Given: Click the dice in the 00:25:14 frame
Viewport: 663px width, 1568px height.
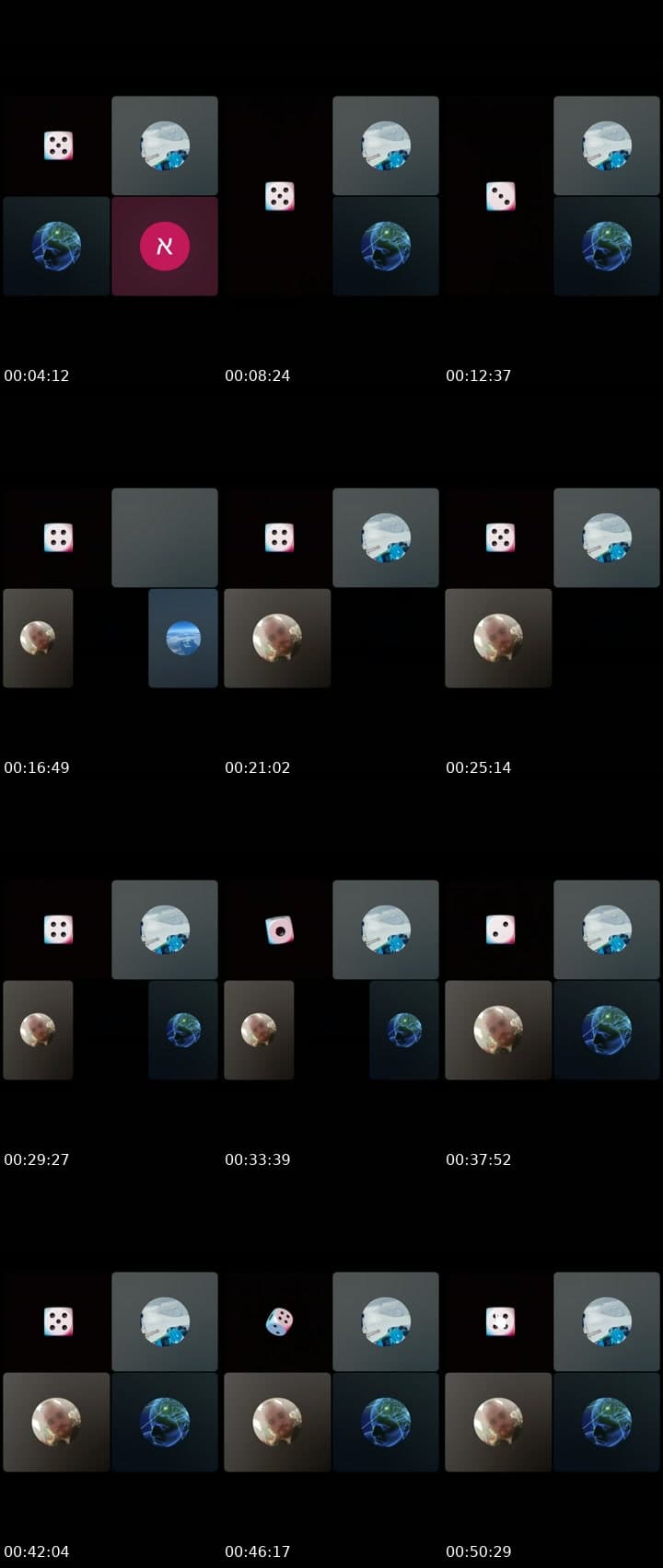Looking at the screenshot, I should tap(500, 537).
